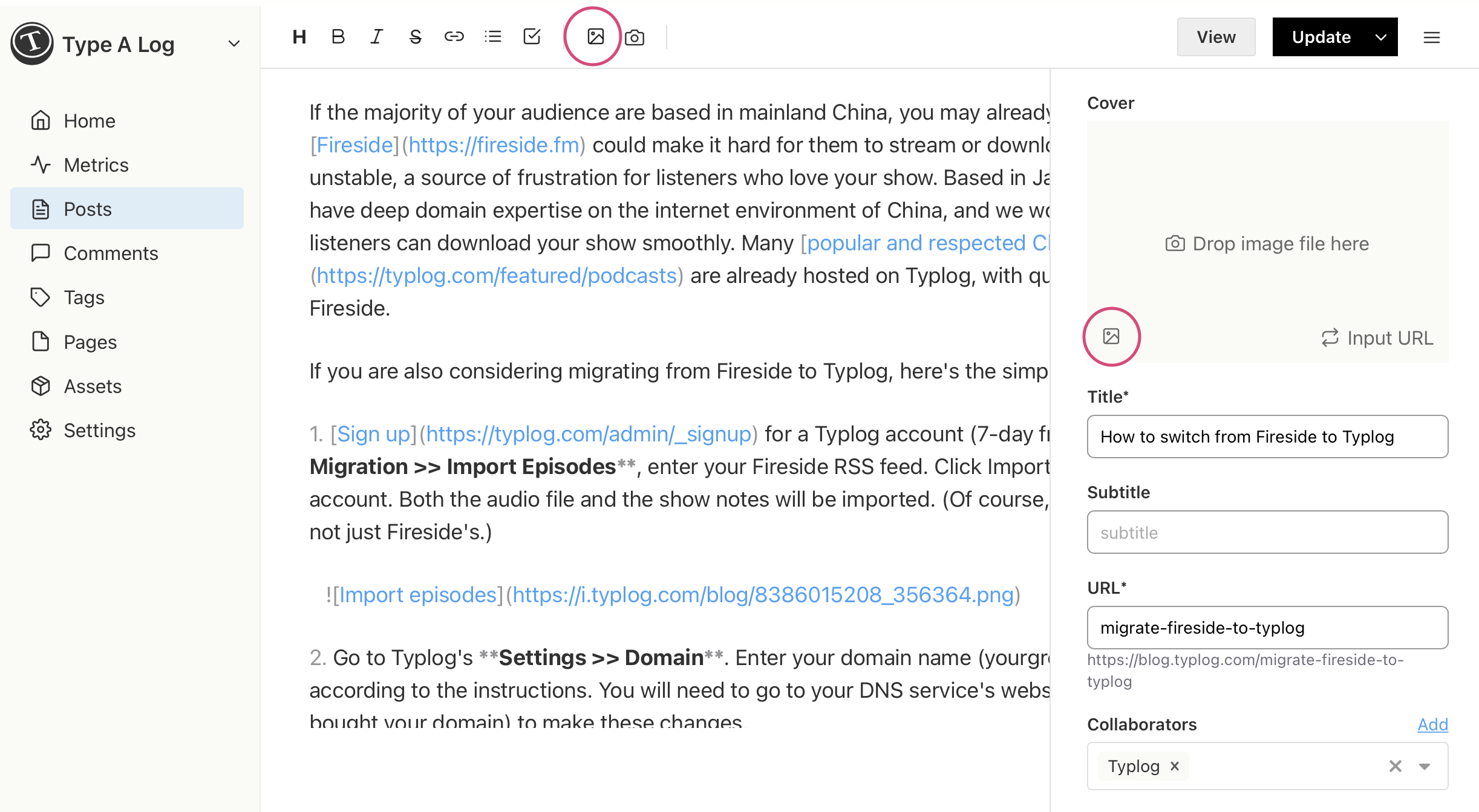Open Pages in the sidebar

click(x=127, y=342)
